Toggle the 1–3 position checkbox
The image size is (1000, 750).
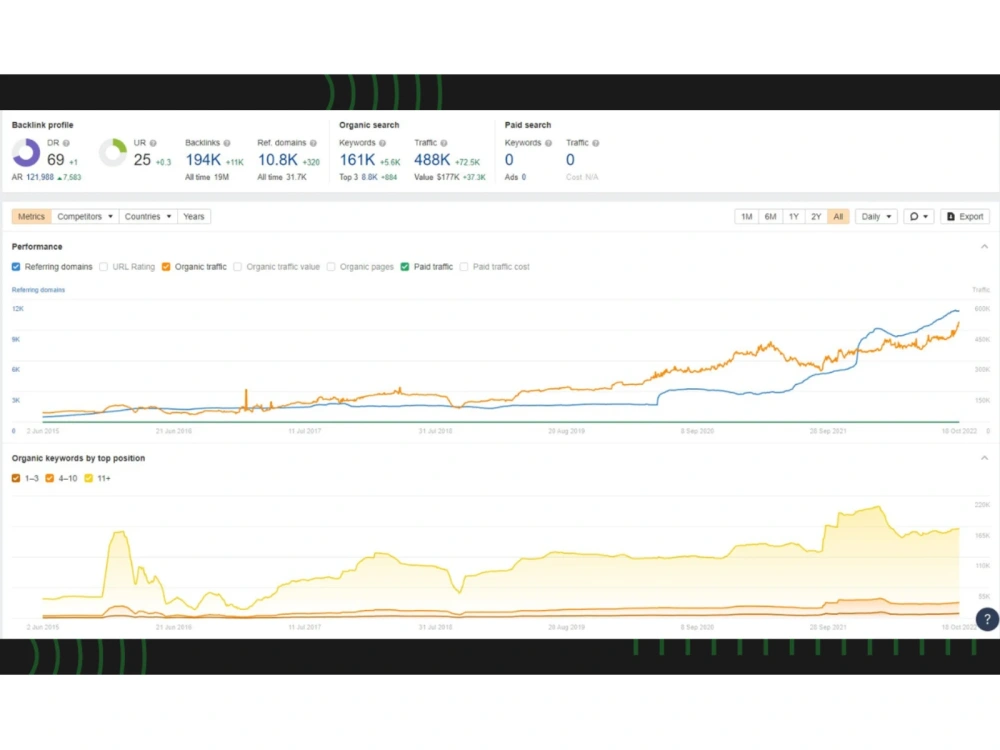[x=16, y=478]
